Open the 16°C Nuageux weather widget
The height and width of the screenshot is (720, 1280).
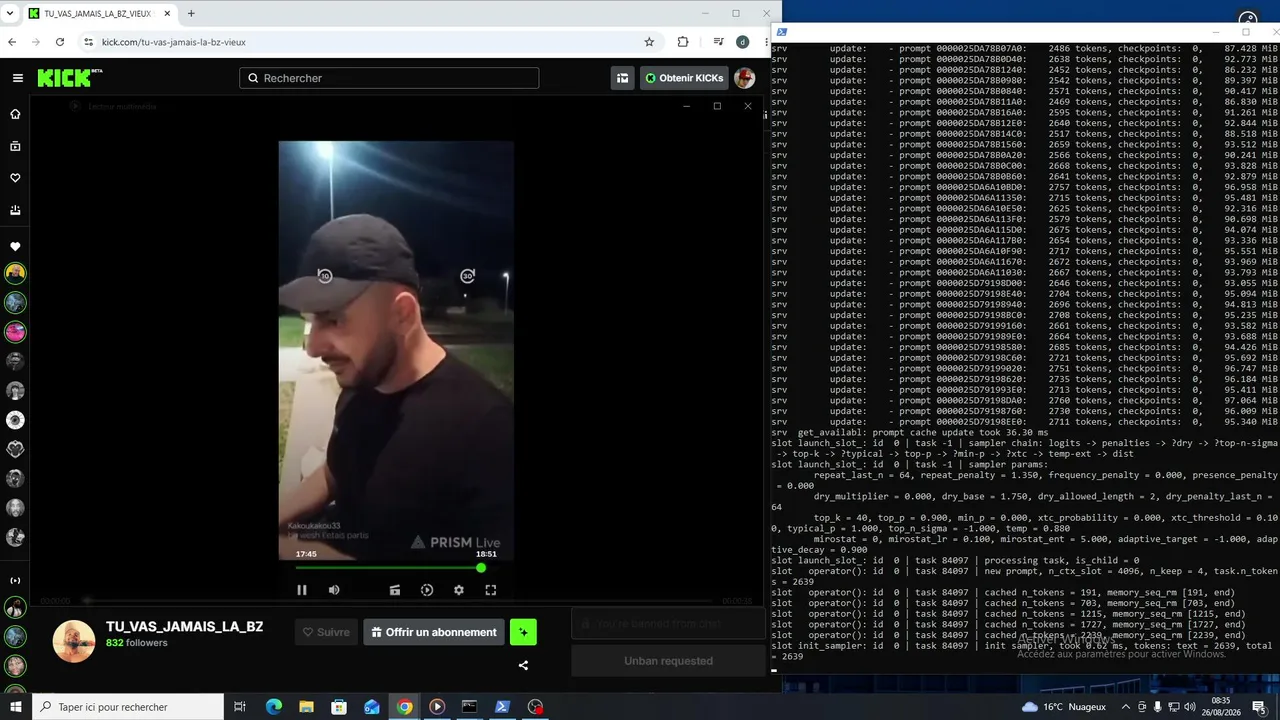[1062, 707]
